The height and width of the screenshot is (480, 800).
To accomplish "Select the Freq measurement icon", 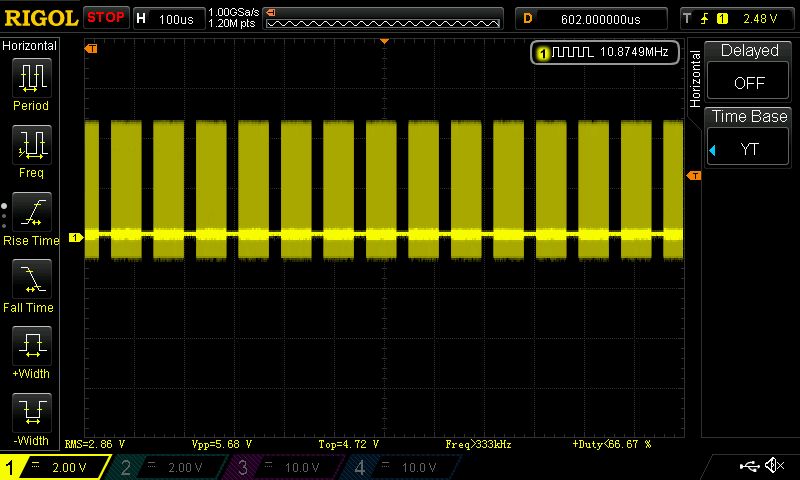I will [x=32, y=145].
